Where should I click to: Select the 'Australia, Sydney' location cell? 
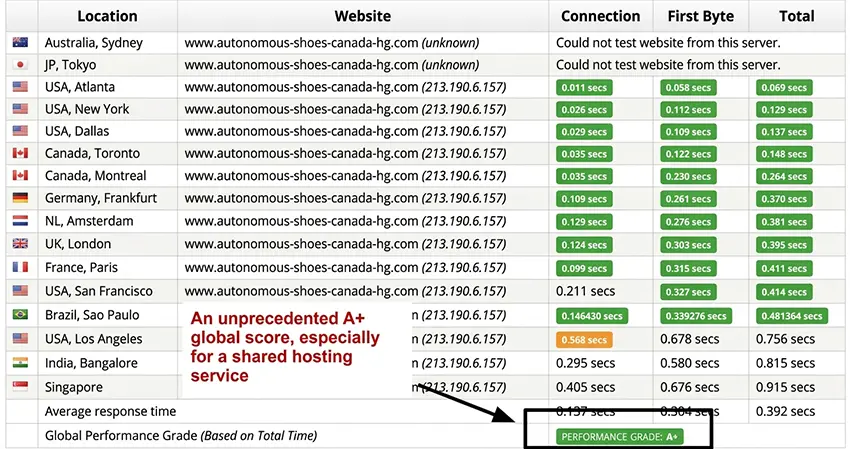pyautogui.click(x=107, y=43)
